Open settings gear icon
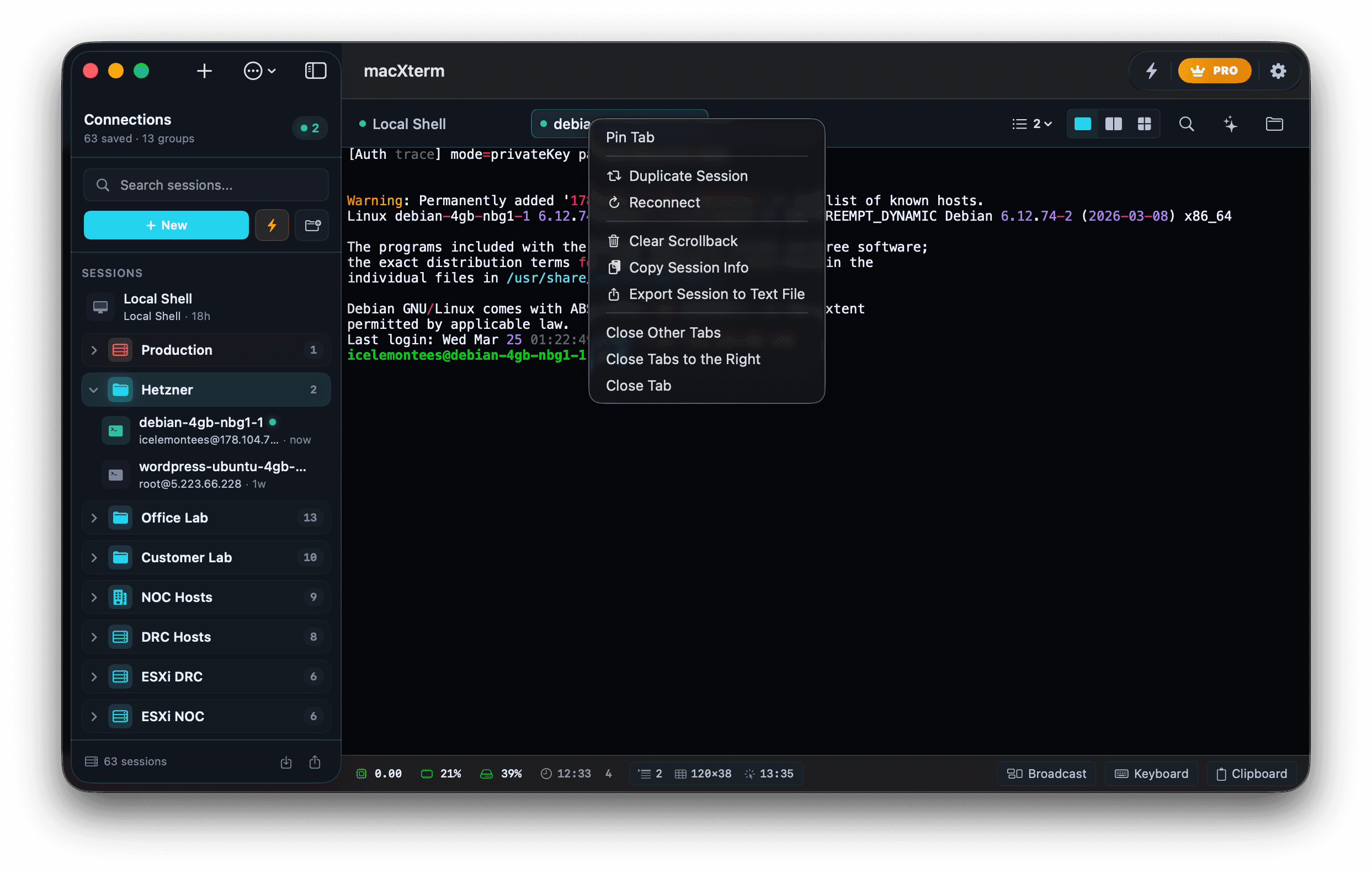The height and width of the screenshot is (874, 1372). 1278,71
